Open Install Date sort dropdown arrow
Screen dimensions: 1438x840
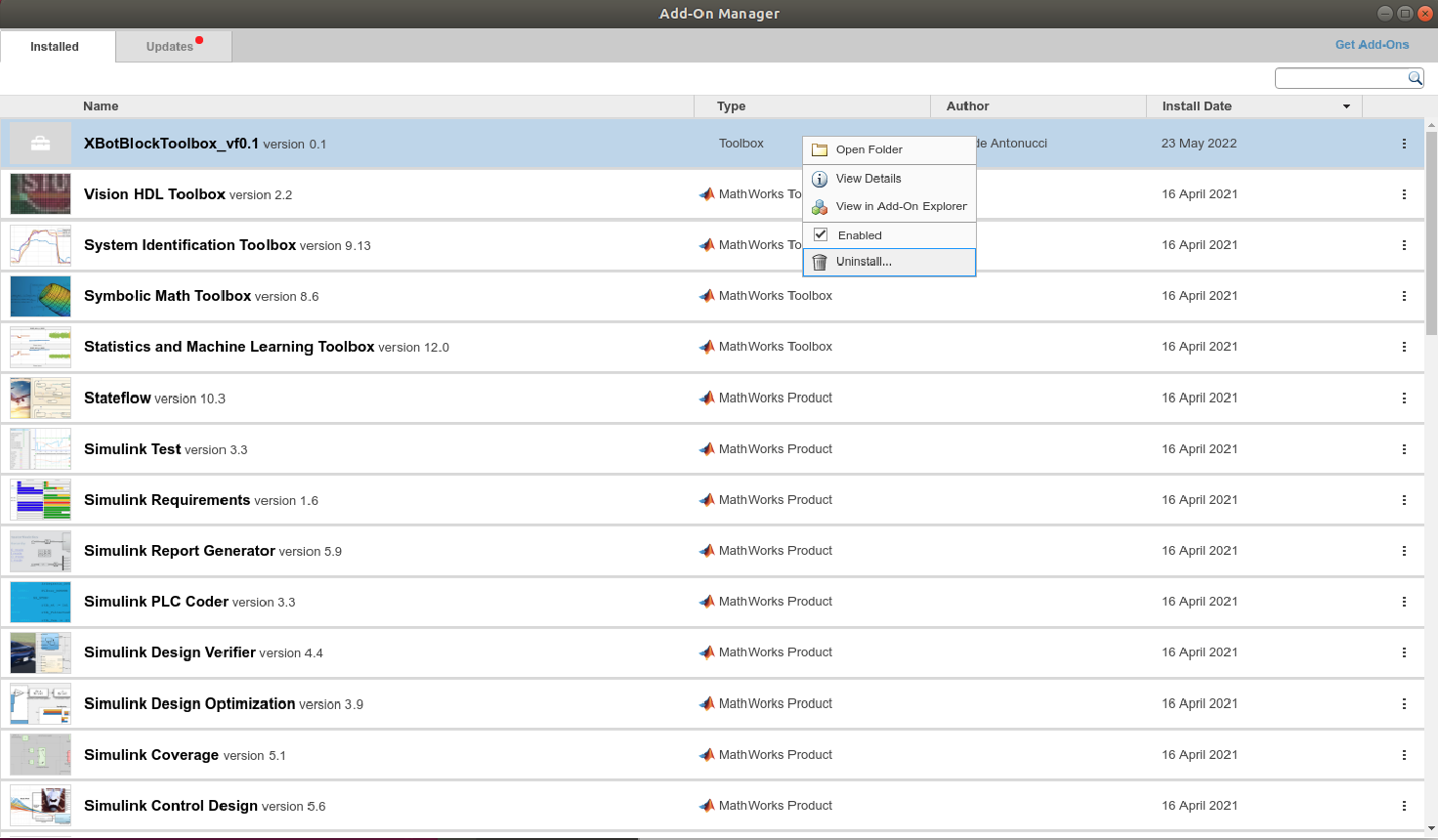1346,106
